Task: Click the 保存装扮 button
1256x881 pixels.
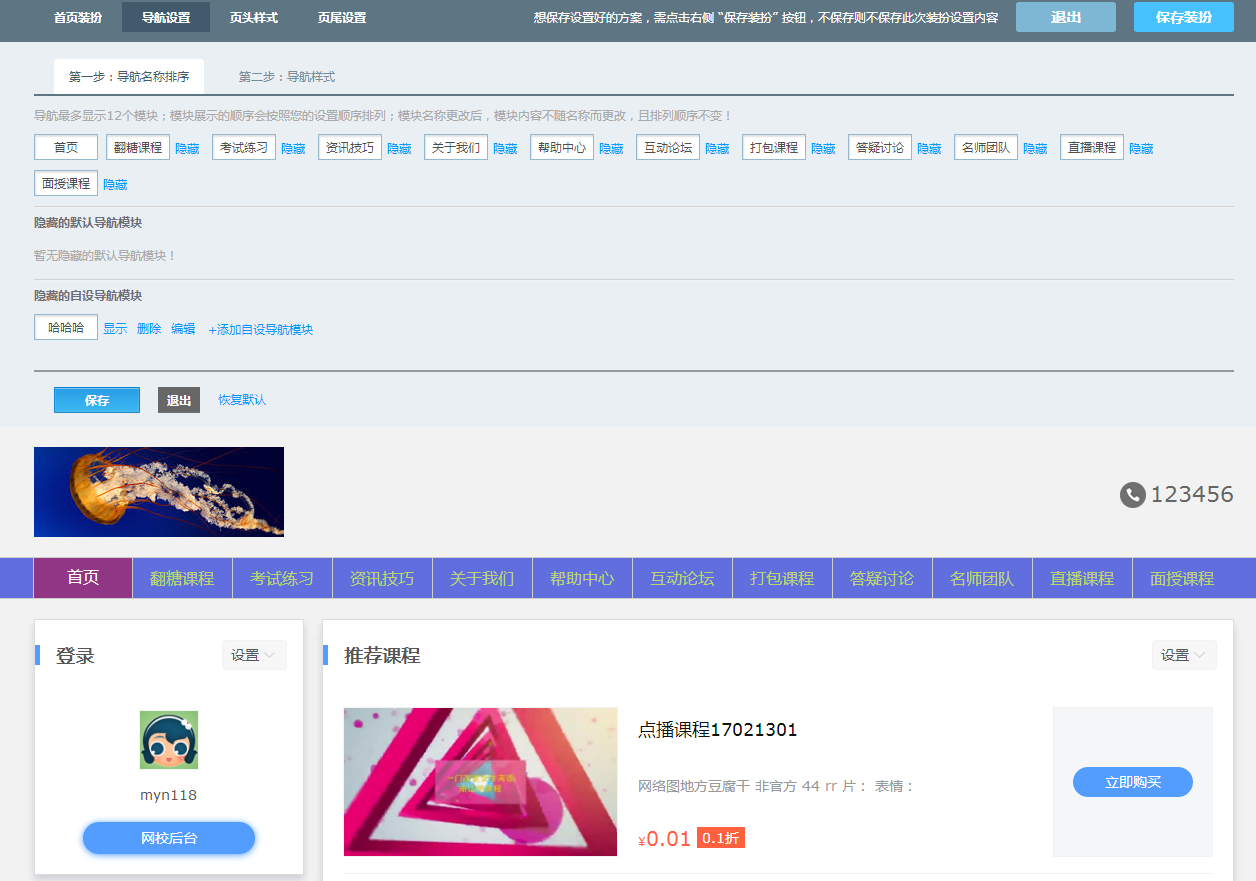Action: coord(1183,17)
